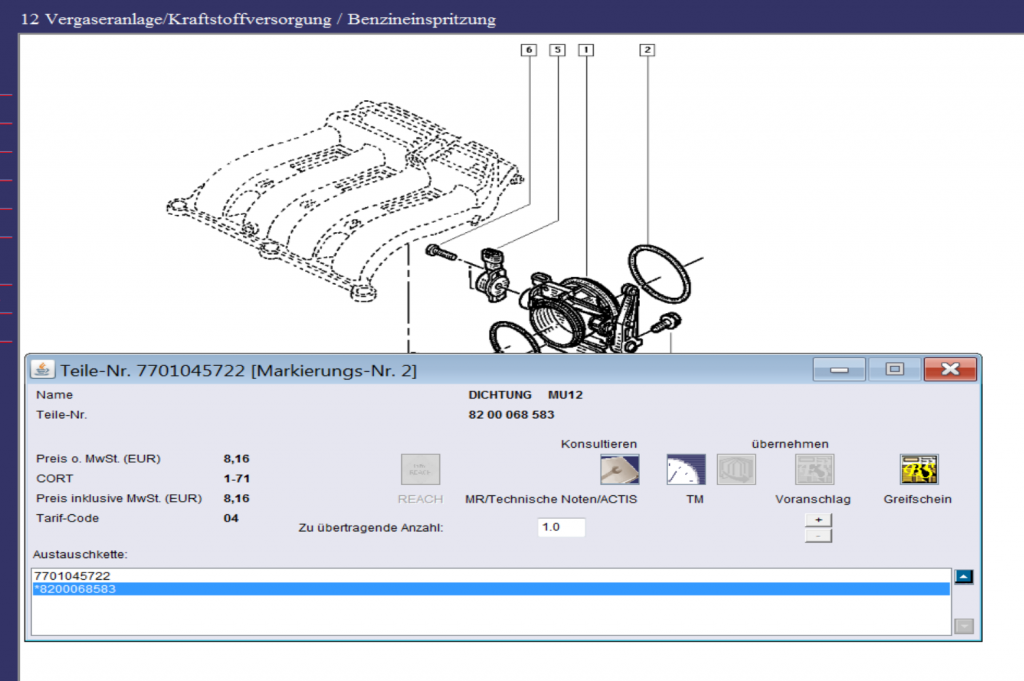The height and width of the screenshot is (681, 1024).
Task: Select callout number 2 in diagram
Action: (647, 49)
